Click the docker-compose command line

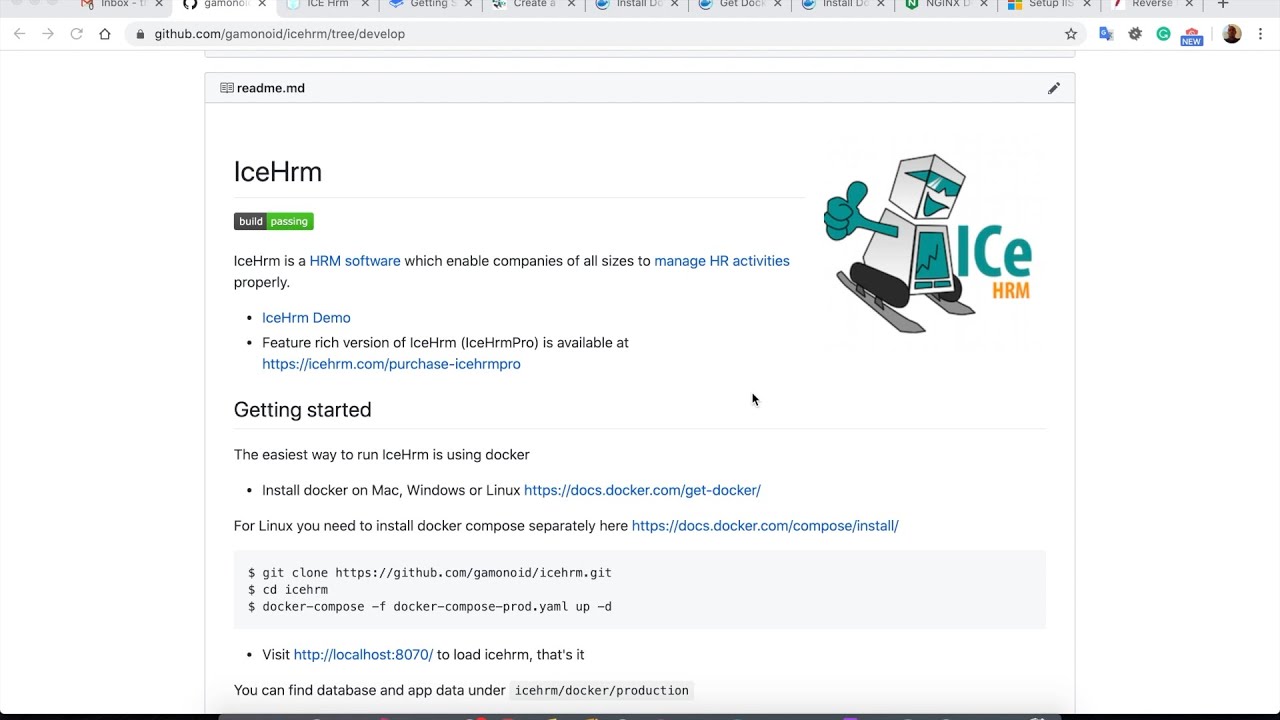click(430, 607)
